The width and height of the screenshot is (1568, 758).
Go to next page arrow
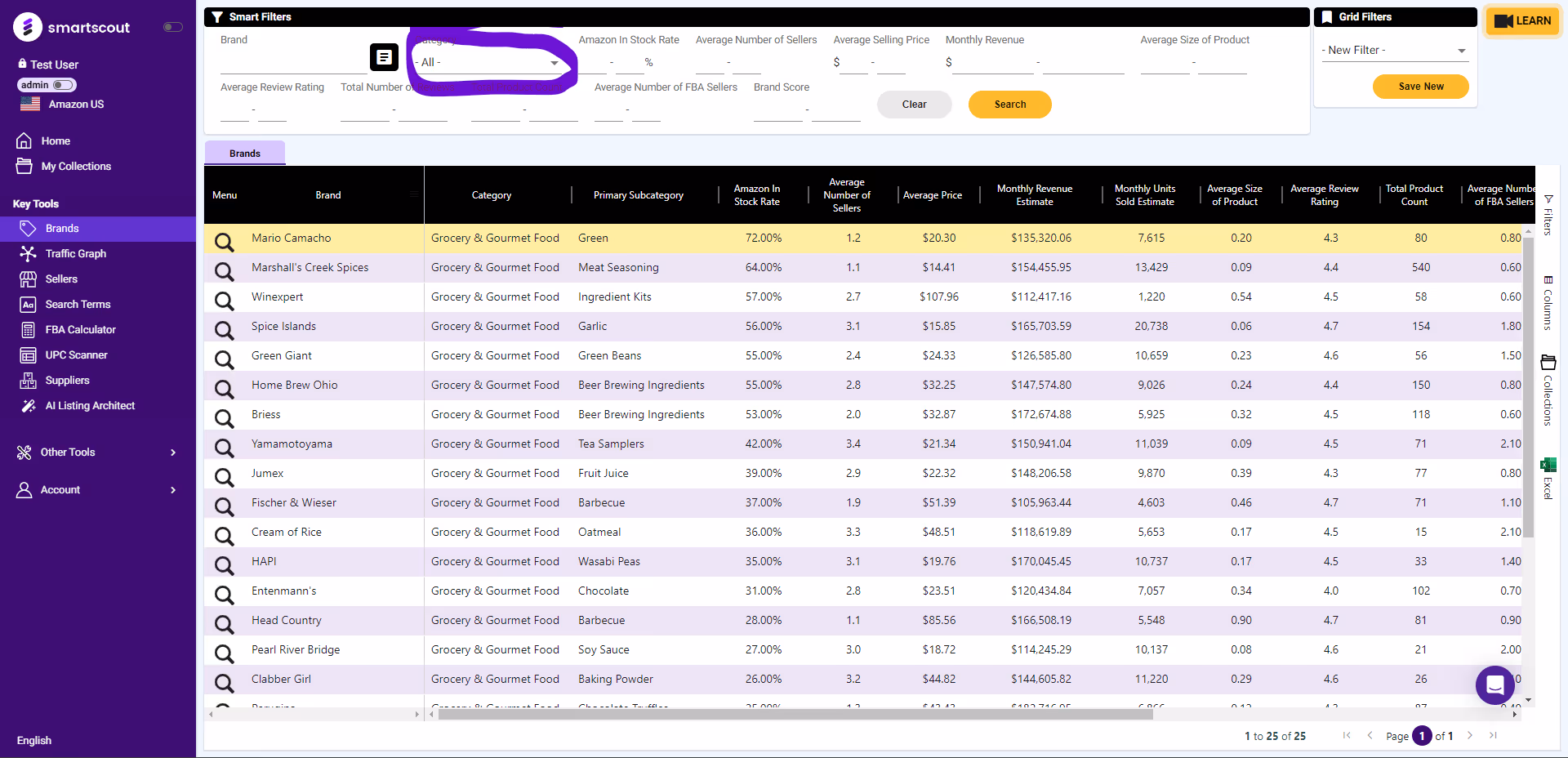tap(1469, 735)
